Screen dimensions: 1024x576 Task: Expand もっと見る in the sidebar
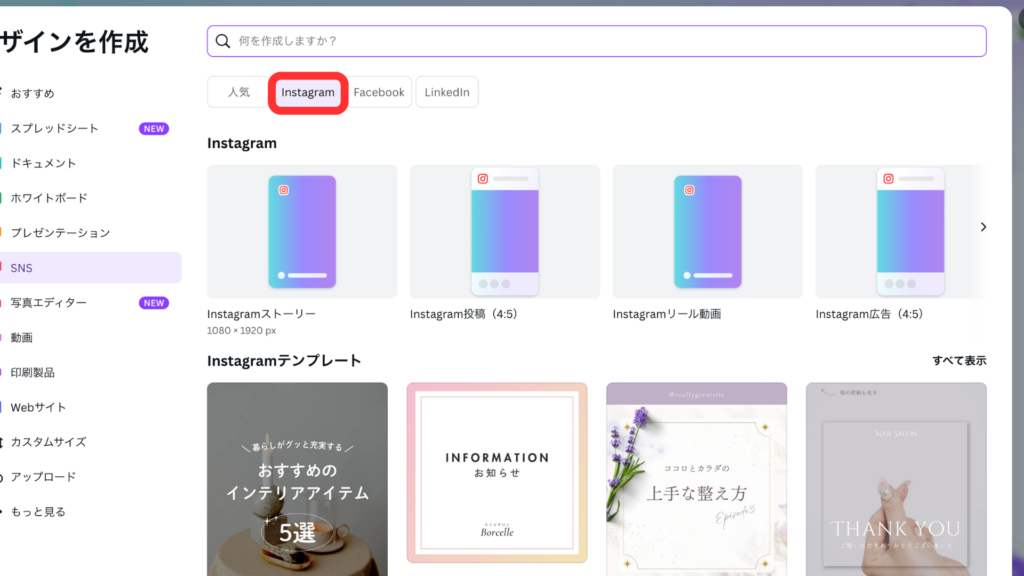(38, 512)
